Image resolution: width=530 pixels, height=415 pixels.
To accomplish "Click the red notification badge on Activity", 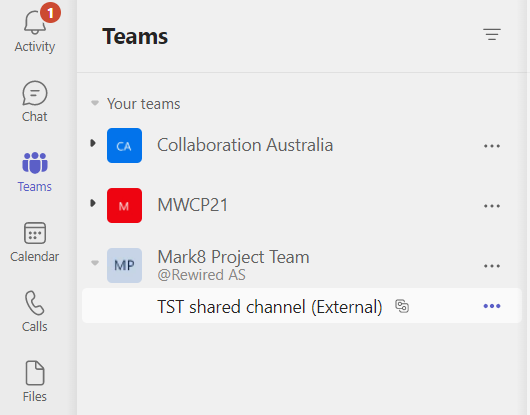I will pos(50,13).
